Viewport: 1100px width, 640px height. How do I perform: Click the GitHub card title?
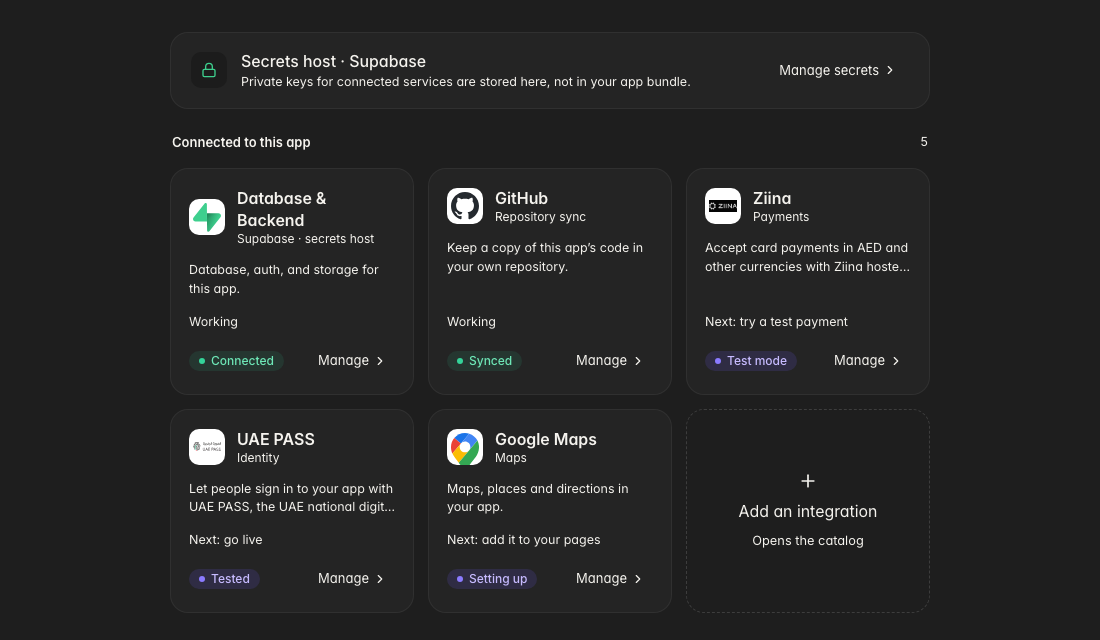pos(521,199)
